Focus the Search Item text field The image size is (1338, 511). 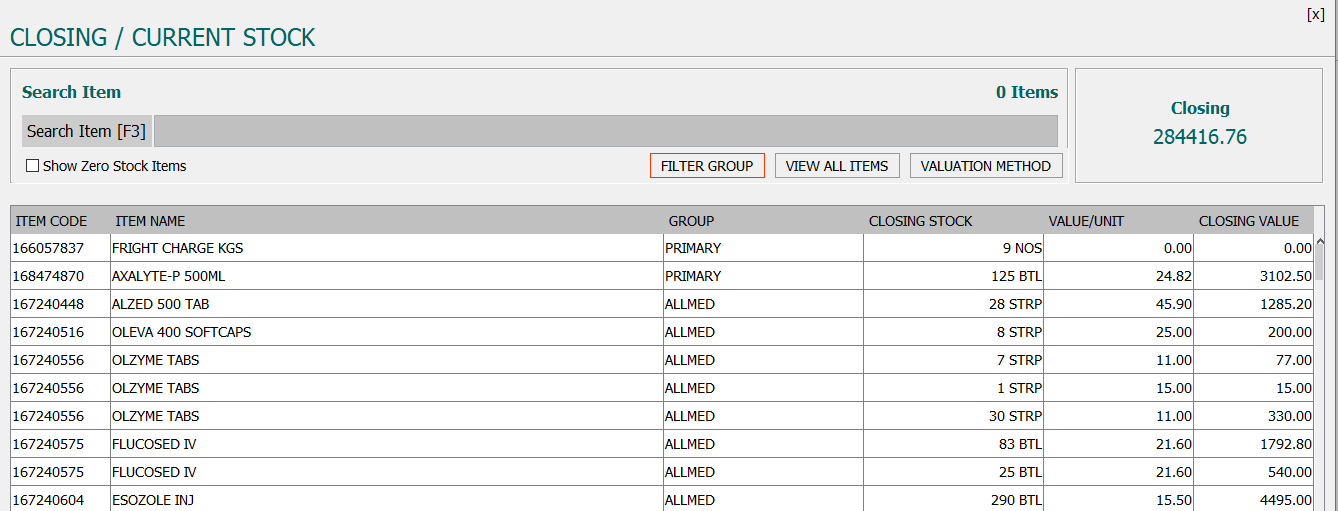[x=605, y=131]
